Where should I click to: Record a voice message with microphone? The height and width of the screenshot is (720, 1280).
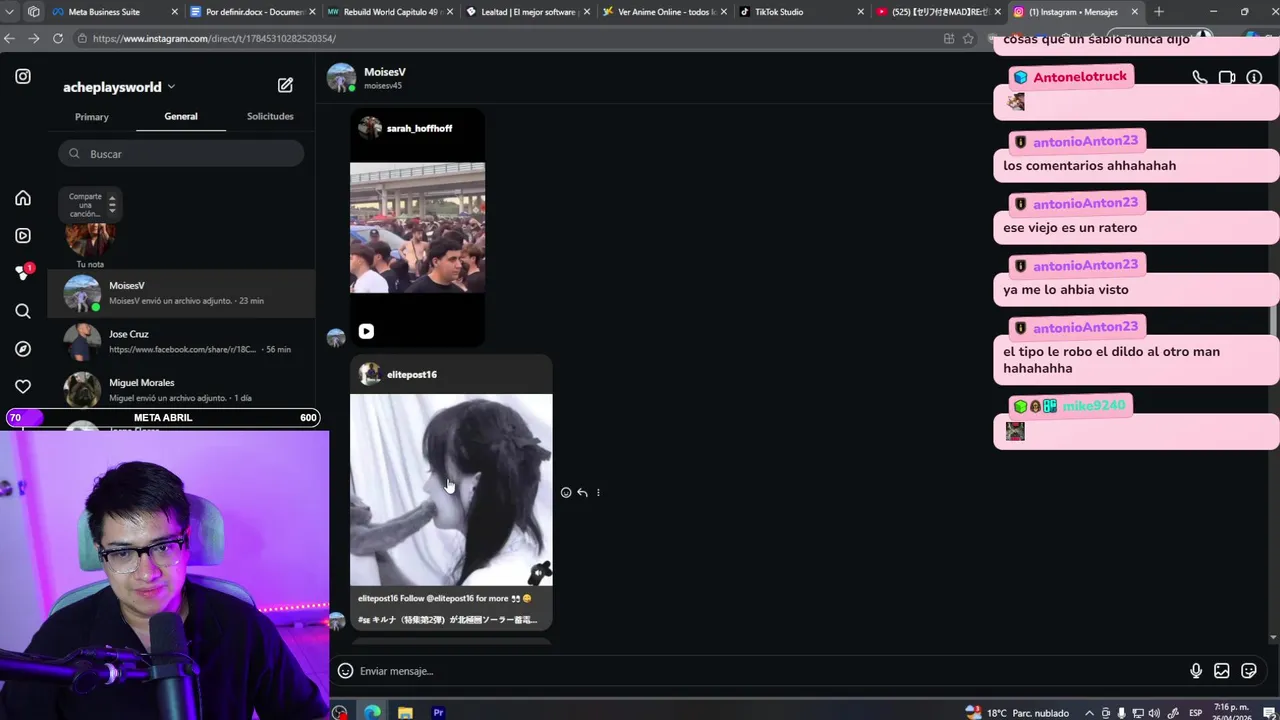point(1196,671)
